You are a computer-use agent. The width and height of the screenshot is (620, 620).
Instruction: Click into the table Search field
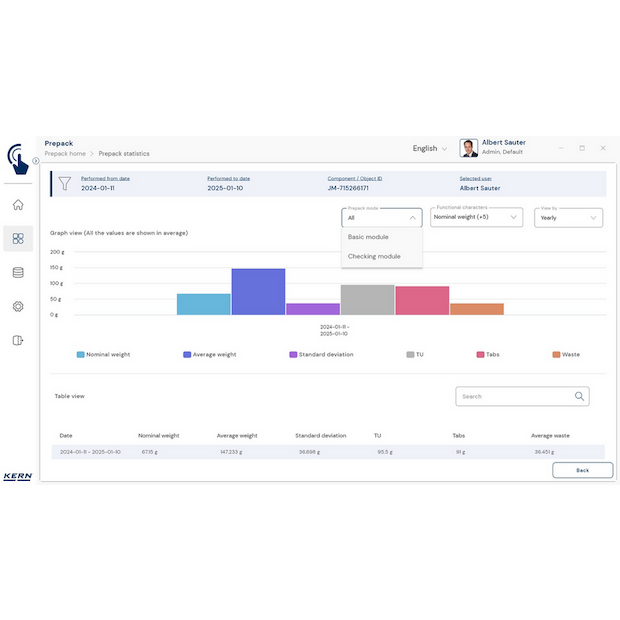point(514,396)
